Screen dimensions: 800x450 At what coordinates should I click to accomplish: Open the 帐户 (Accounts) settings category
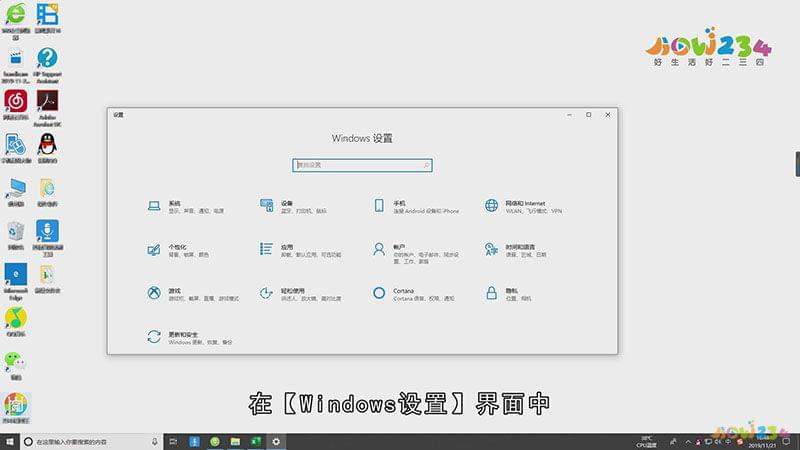click(x=416, y=253)
